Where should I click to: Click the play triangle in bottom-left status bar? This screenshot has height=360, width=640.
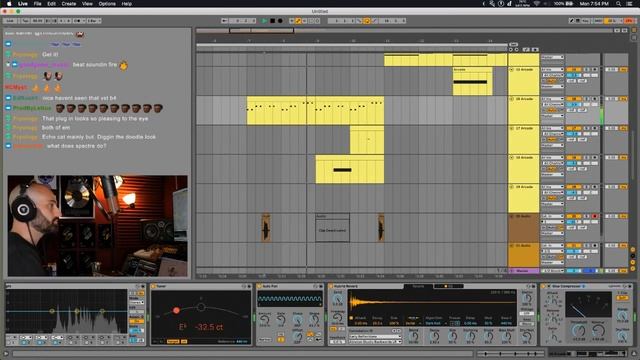point(6,353)
